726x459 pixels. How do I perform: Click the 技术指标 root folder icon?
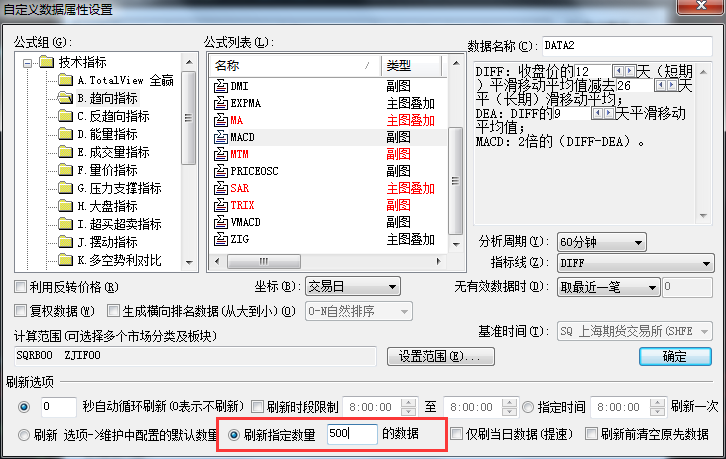47,62
